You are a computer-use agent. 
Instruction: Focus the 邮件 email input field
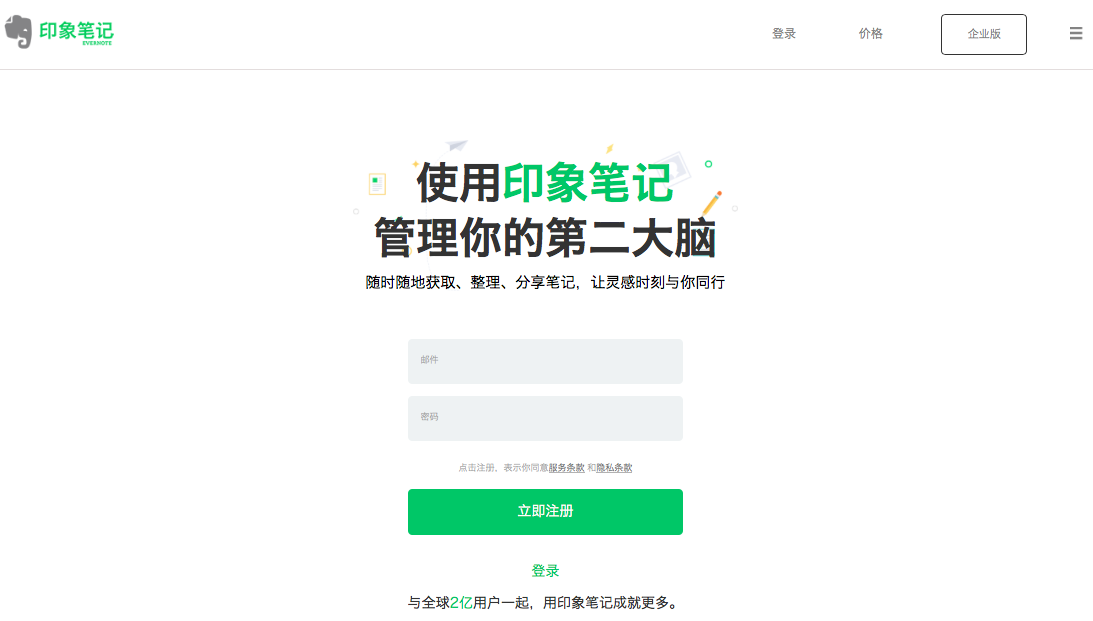coord(545,361)
